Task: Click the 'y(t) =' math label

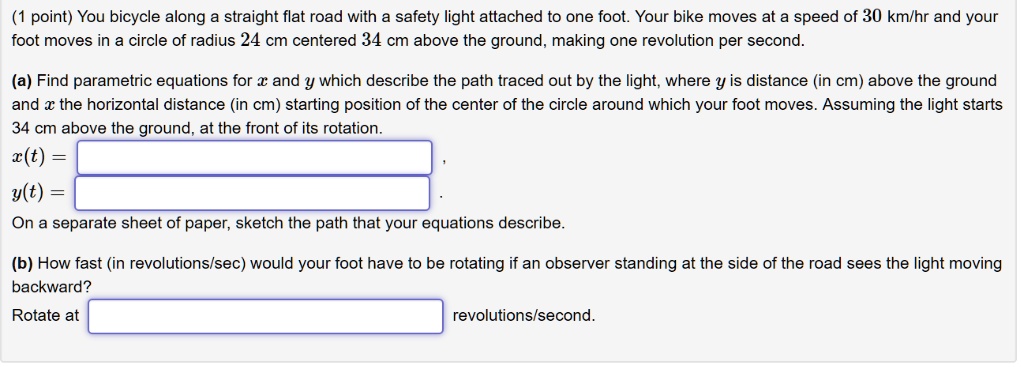Action: tap(38, 193)
